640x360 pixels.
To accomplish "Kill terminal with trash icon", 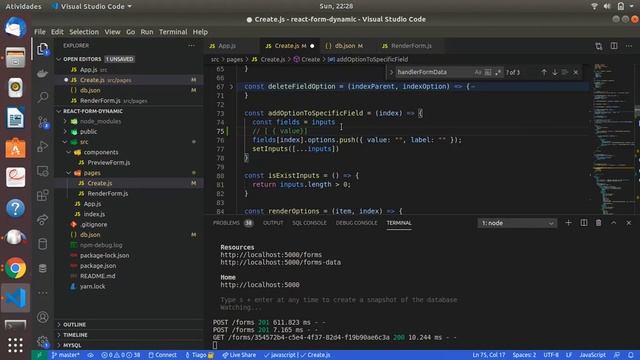I will (598, 223).
